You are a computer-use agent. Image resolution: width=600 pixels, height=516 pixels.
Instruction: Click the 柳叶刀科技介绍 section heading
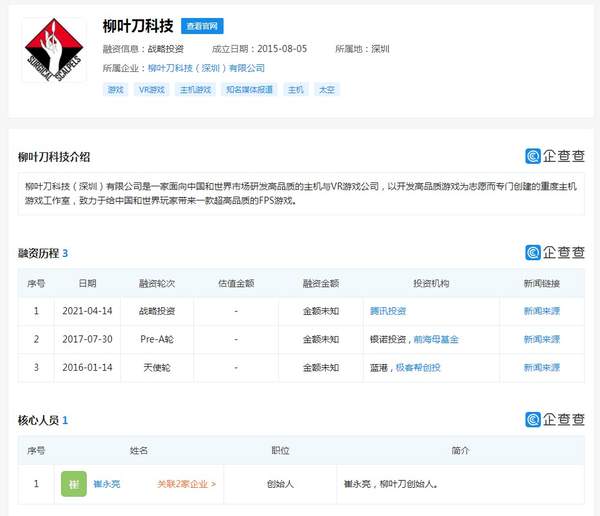point(54,157)
